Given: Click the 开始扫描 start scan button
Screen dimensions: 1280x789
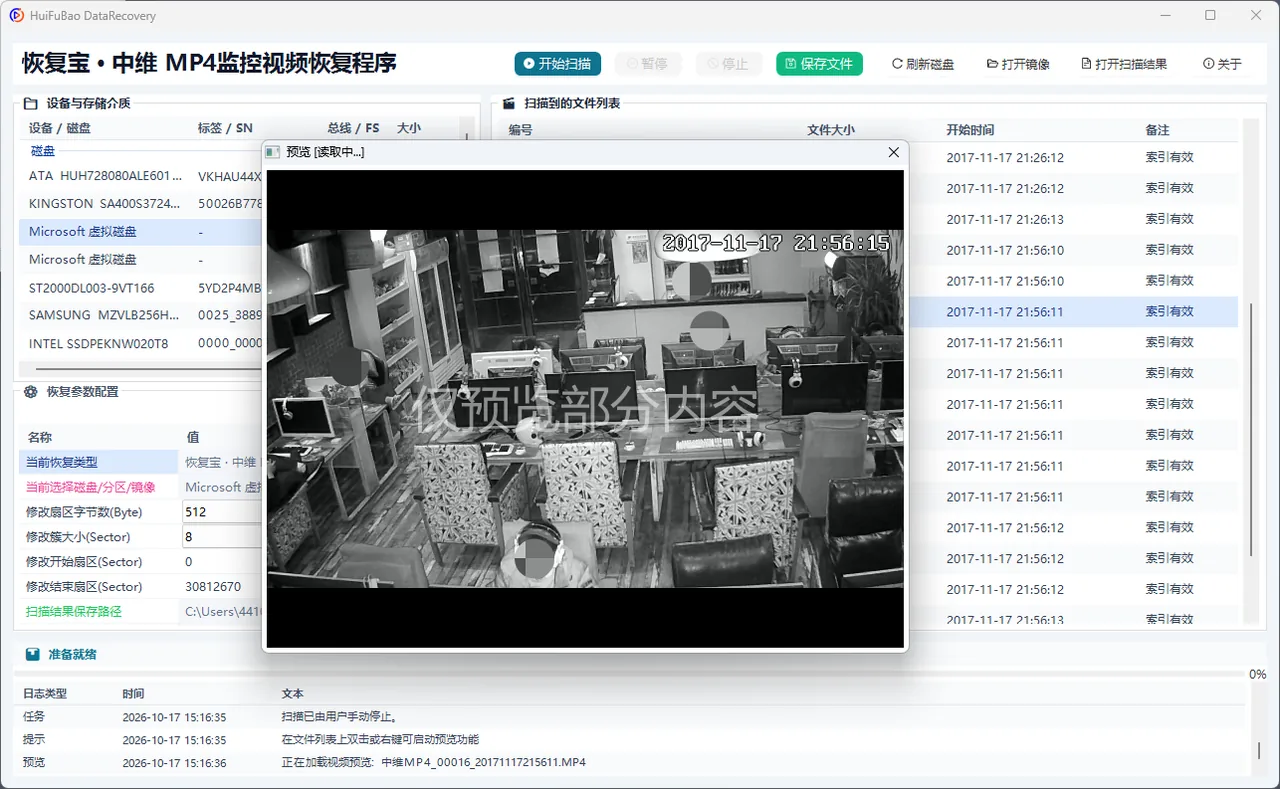Looking at the screenshot, I should pos(558,64).
